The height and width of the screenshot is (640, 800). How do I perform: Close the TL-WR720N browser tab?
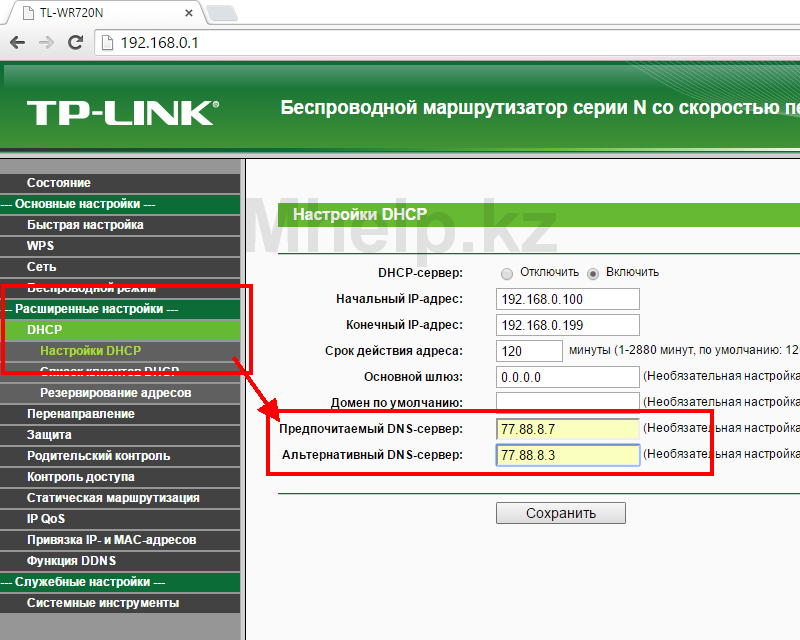pyautogui.click(x=189, y=13)
